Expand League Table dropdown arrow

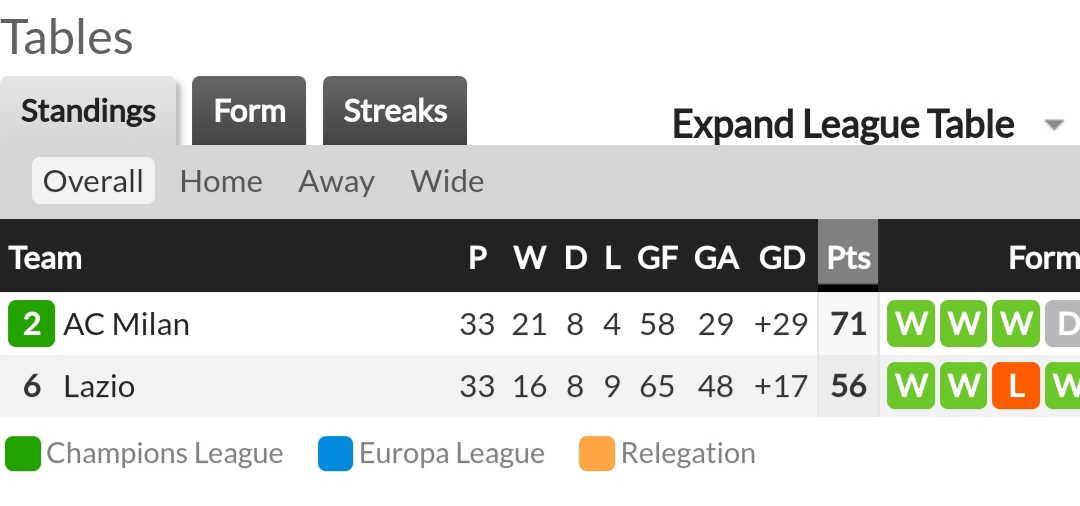1054,125
